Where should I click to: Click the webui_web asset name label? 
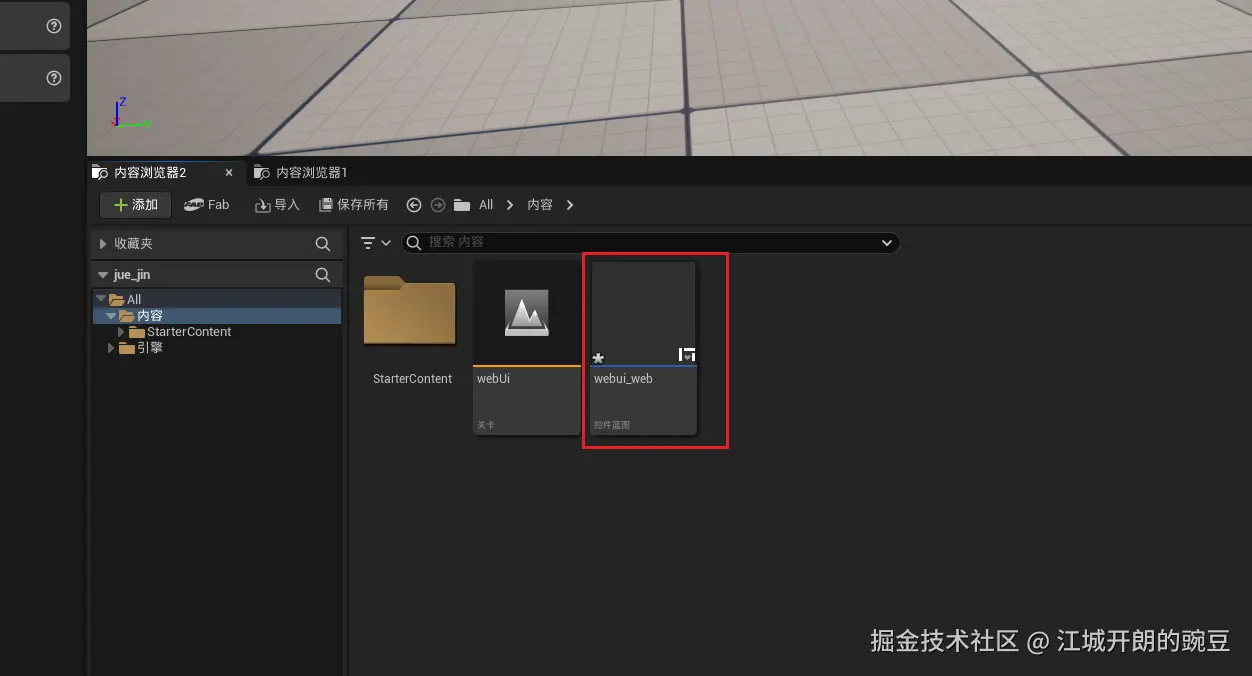click(x=623, y=379)
